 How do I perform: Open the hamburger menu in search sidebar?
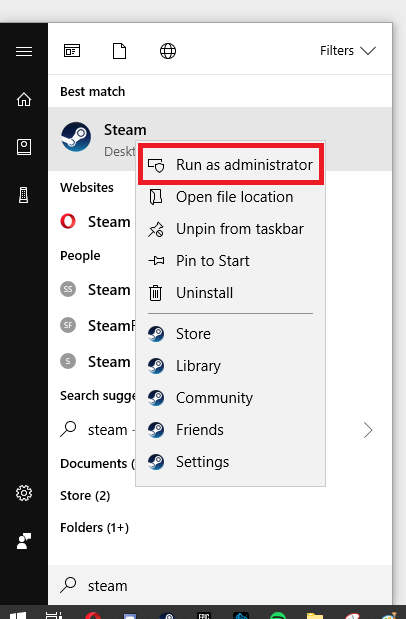point(24,51)
